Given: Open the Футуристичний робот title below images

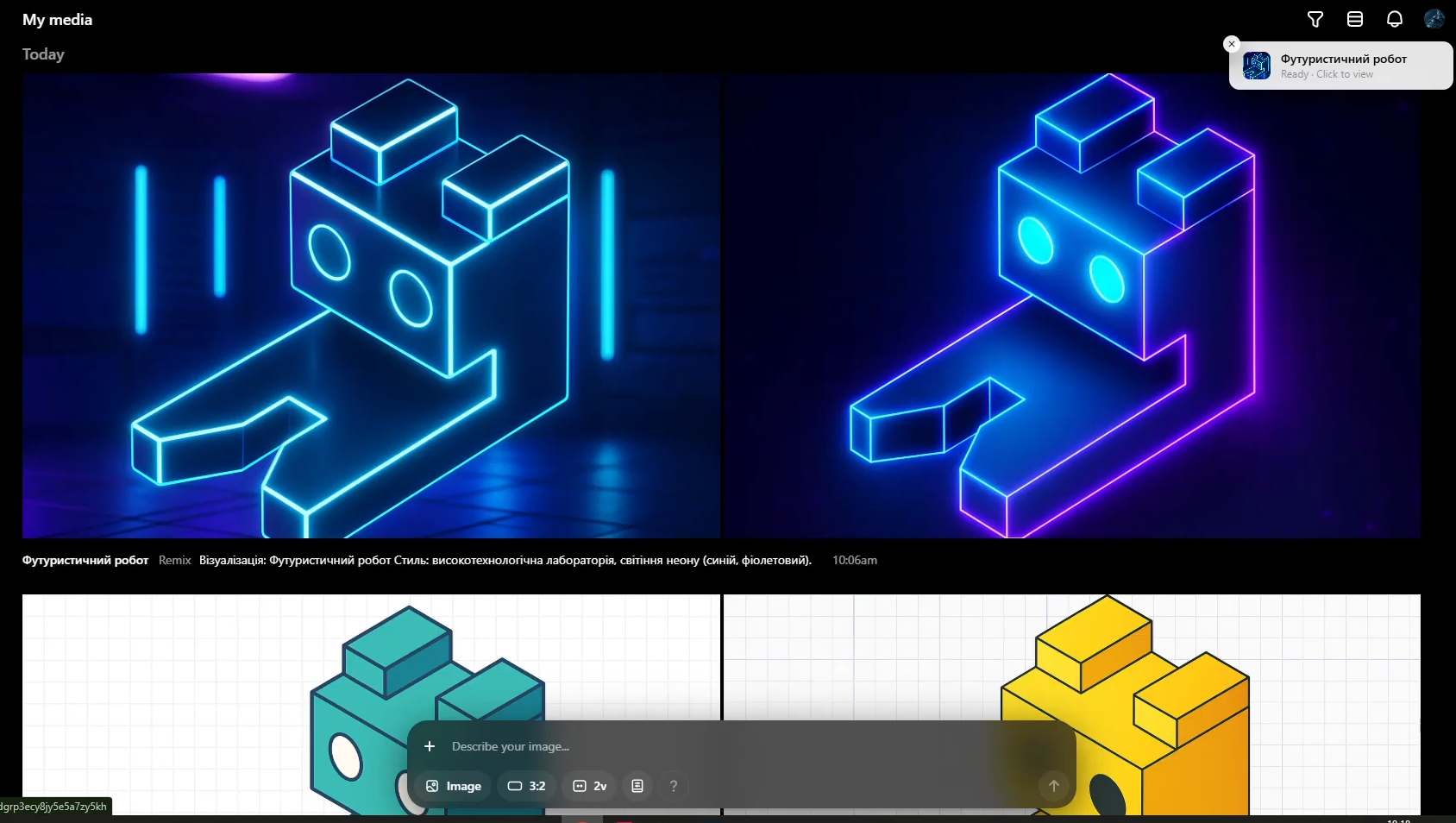Looking at the screenshot, I should tap(85, 560).
